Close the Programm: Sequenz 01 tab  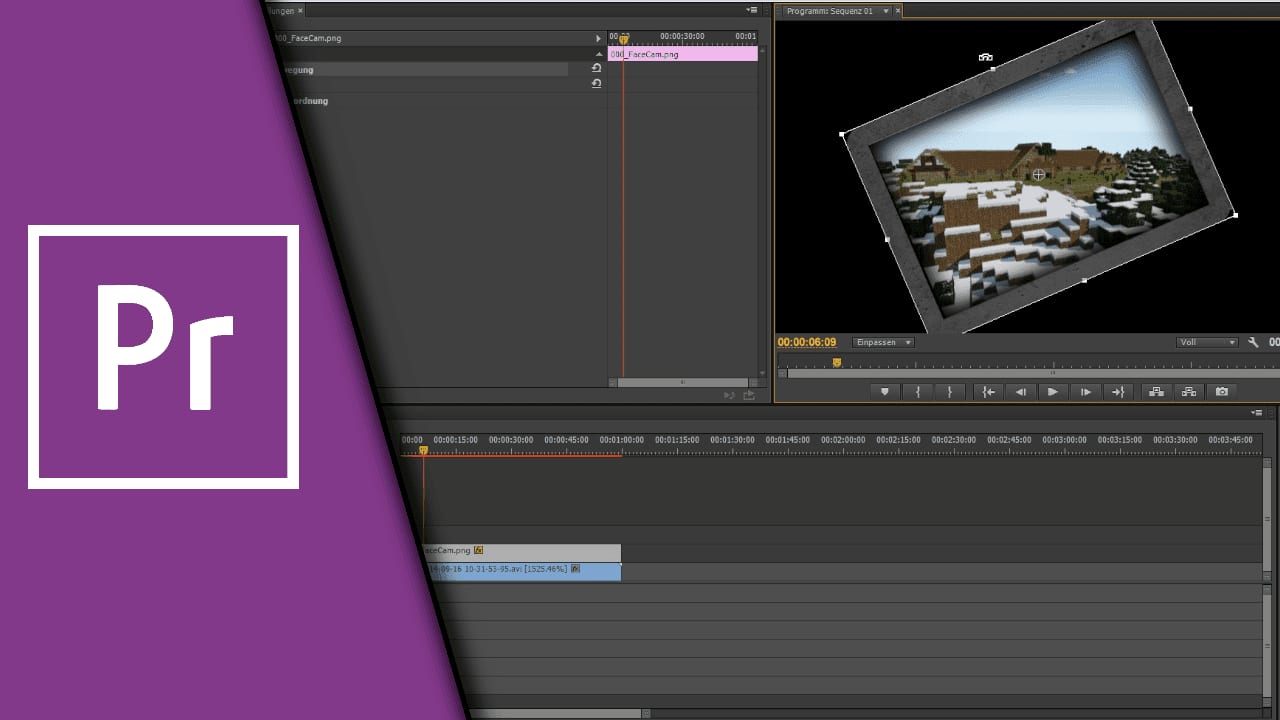pos(897,11)
